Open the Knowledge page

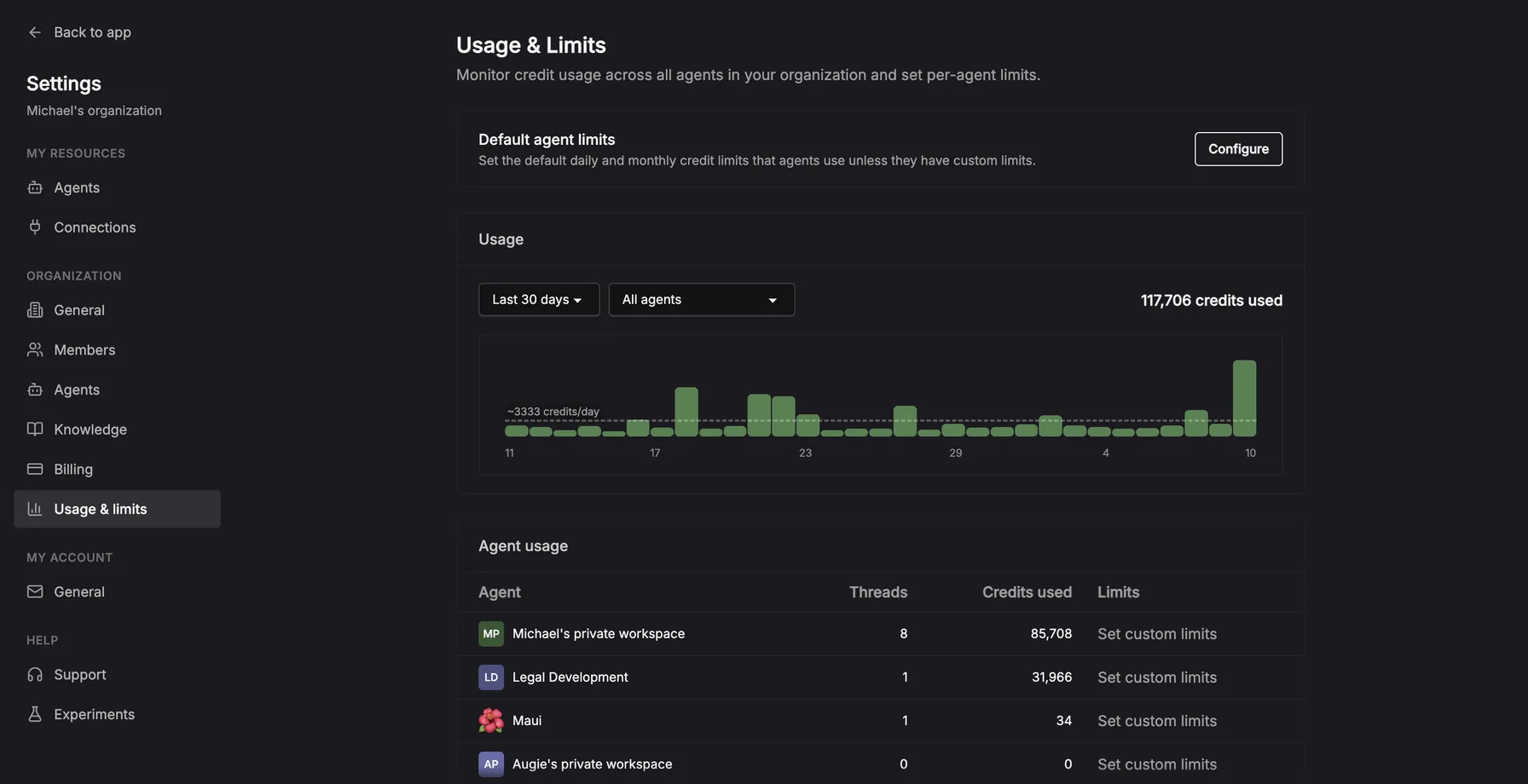(117, 429)
